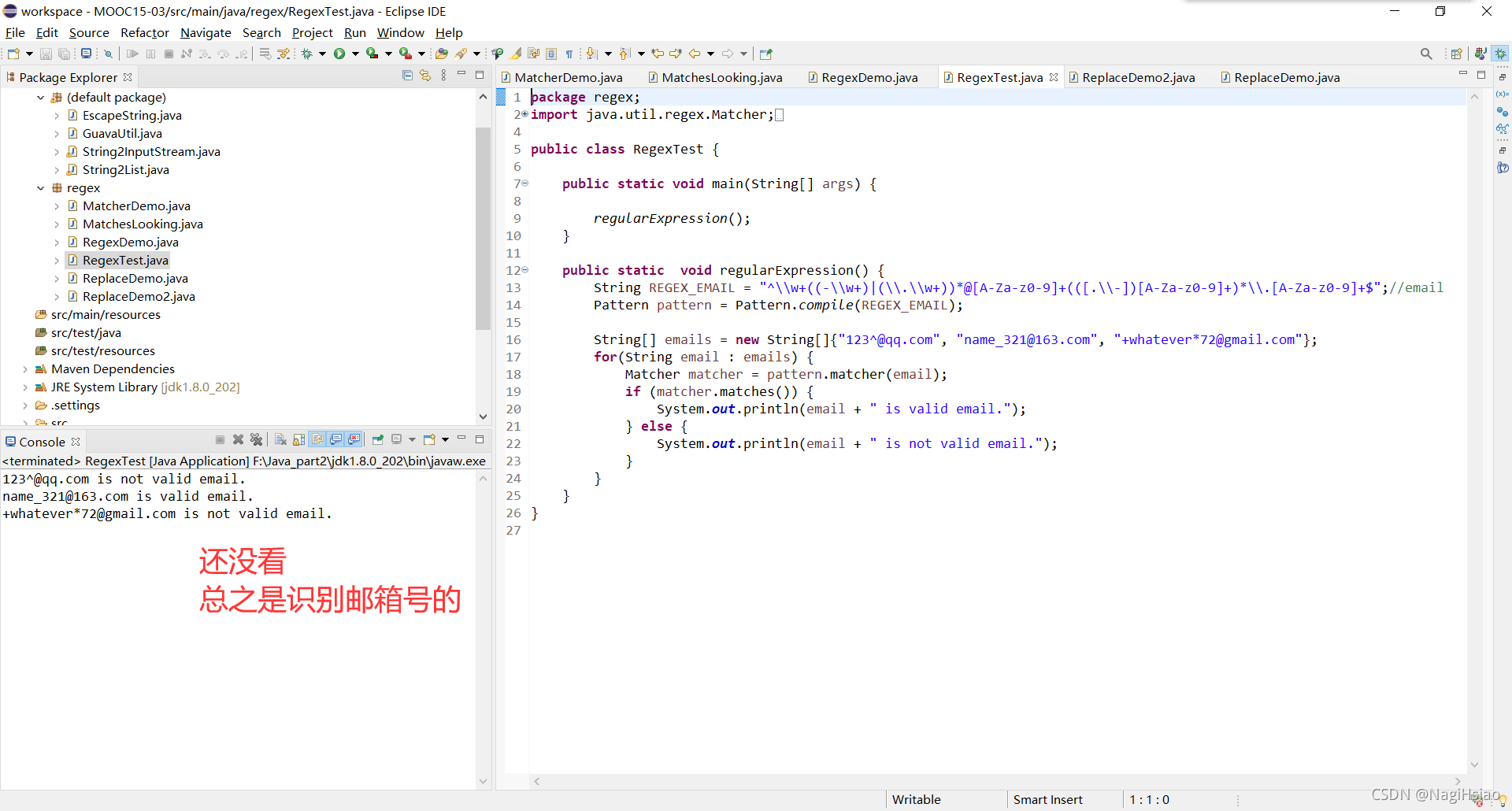Close the Console view
The width and height of the screenshot is (1512, 811).
click(x=76, y=442)
